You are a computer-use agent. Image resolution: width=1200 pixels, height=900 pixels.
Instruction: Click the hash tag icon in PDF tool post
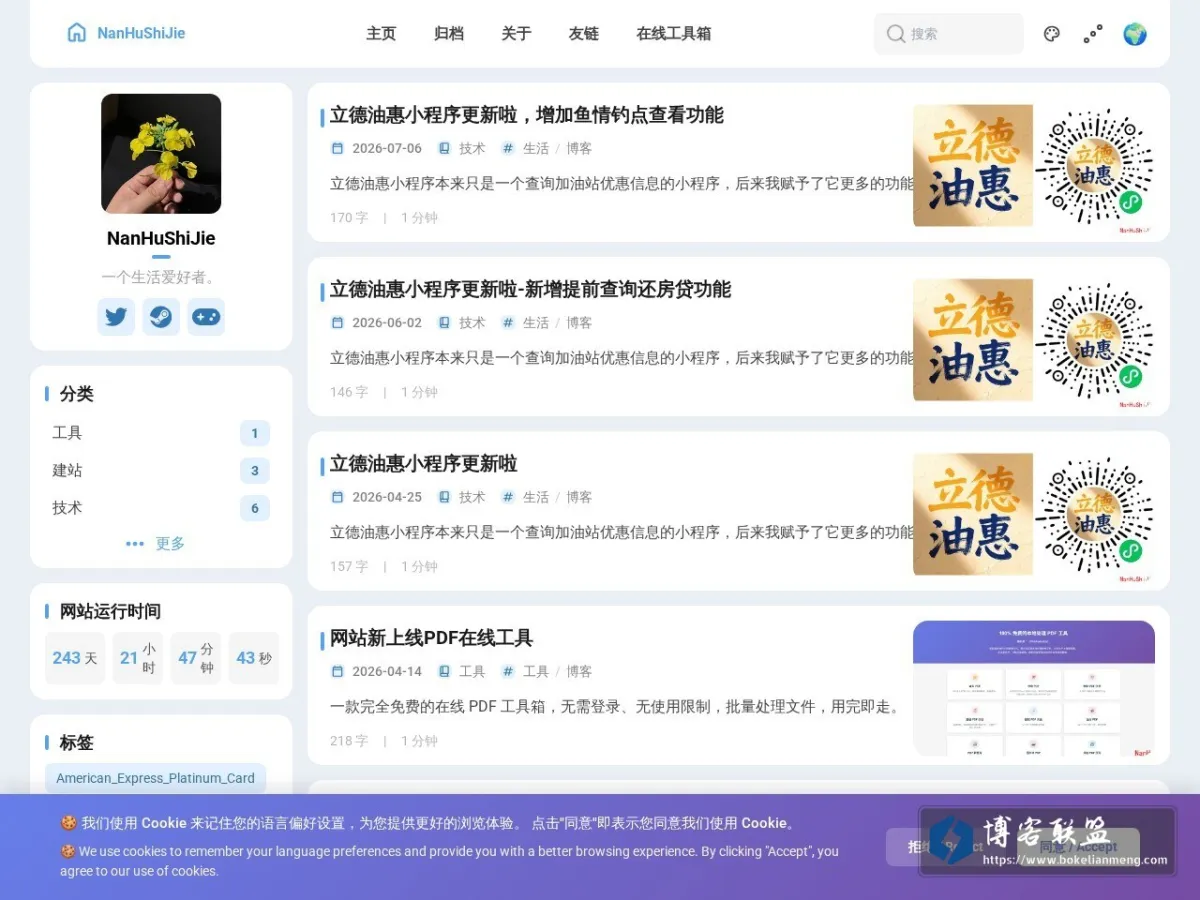click(x=508, y=672)
